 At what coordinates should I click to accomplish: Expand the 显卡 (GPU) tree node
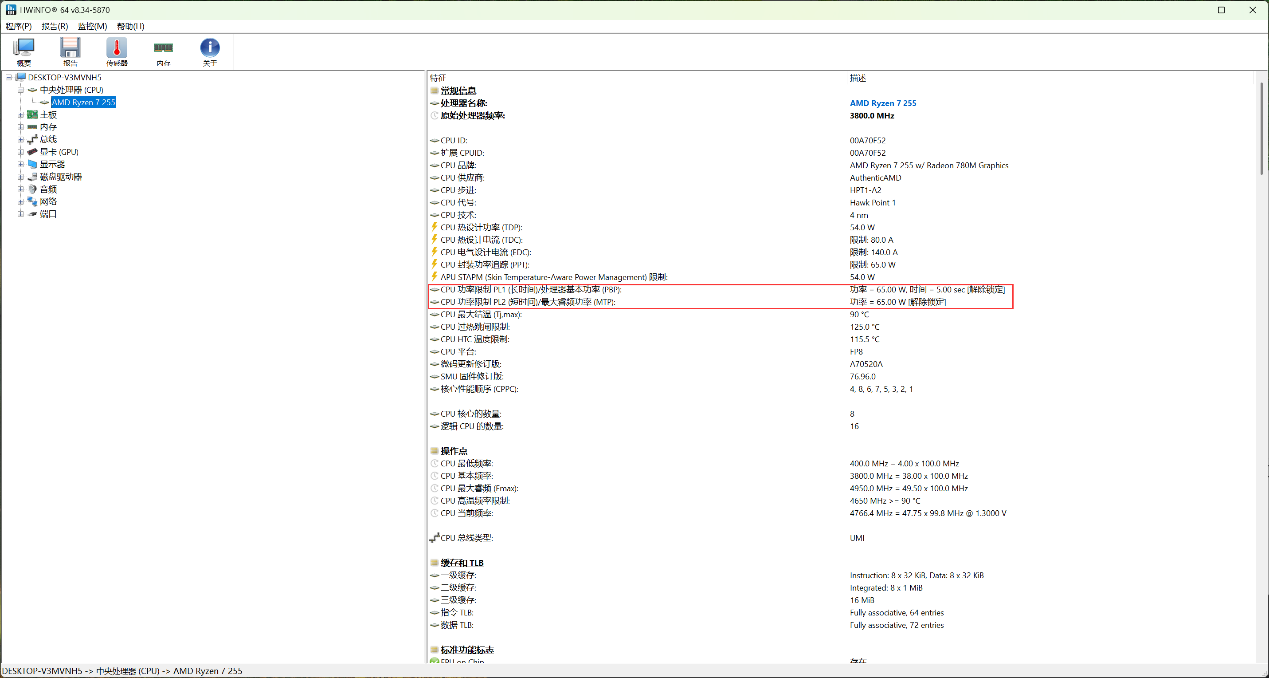tap(21, 152)
